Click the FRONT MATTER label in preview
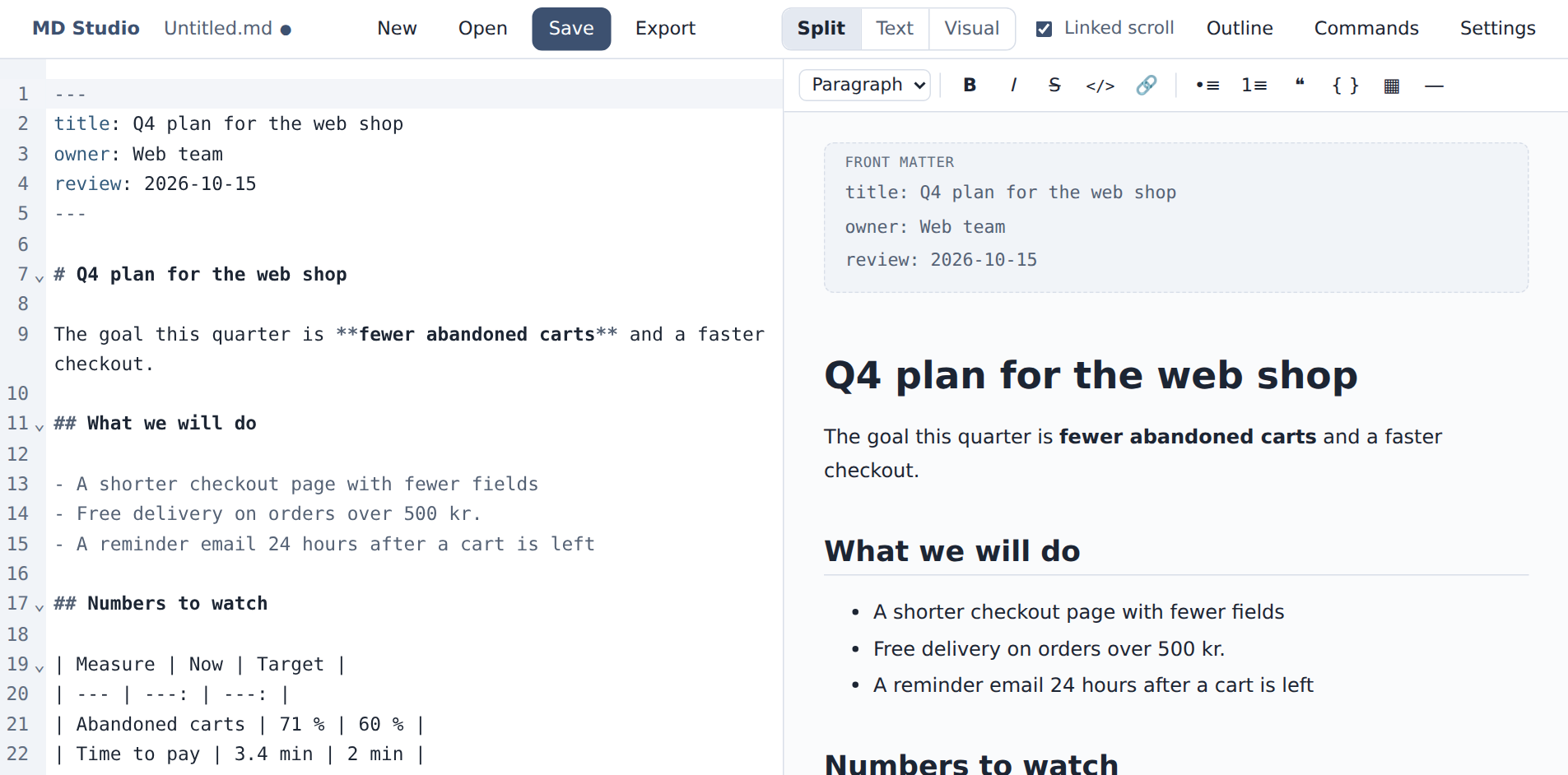 [x=899, y=163]
